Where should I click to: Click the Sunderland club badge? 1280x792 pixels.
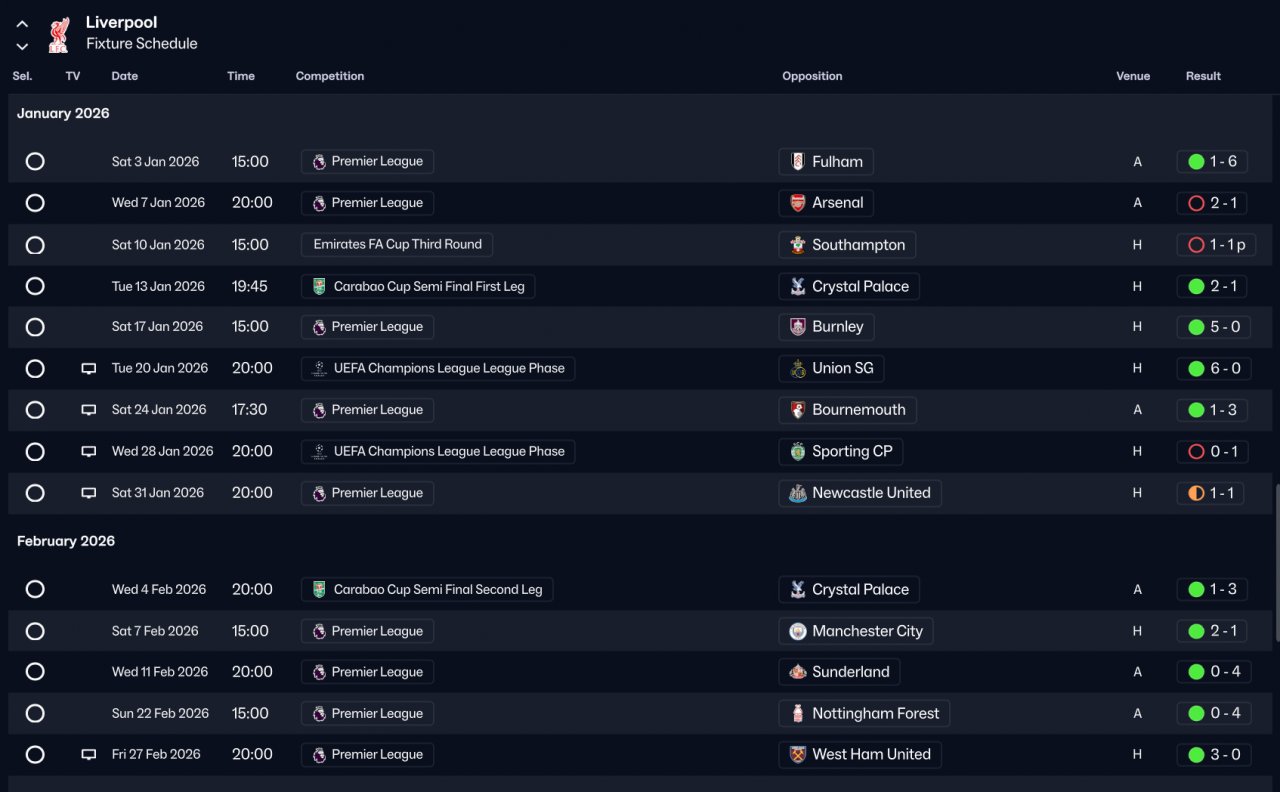pyautogui.click(x=797, y=673)
